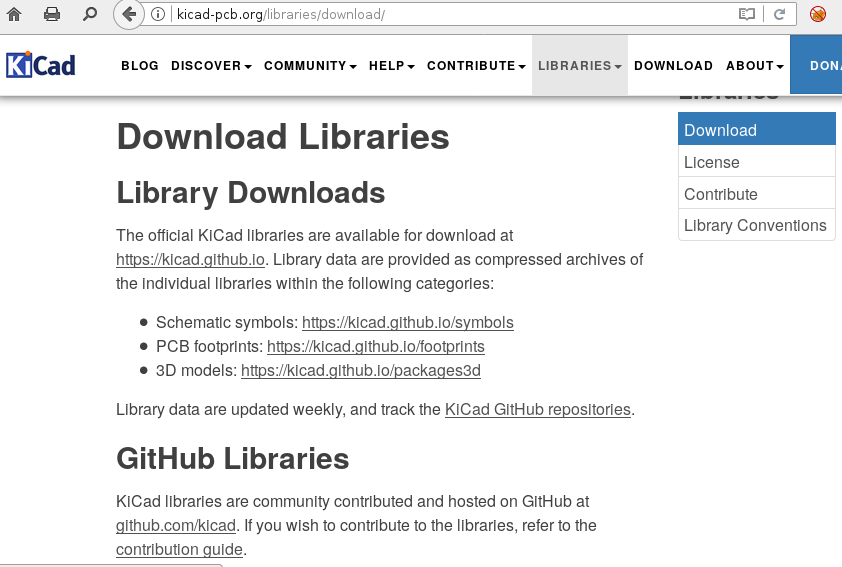This screenshot has width=842, height=567.
Task: Reload the page with refresh icon
Action: [780, 14]
